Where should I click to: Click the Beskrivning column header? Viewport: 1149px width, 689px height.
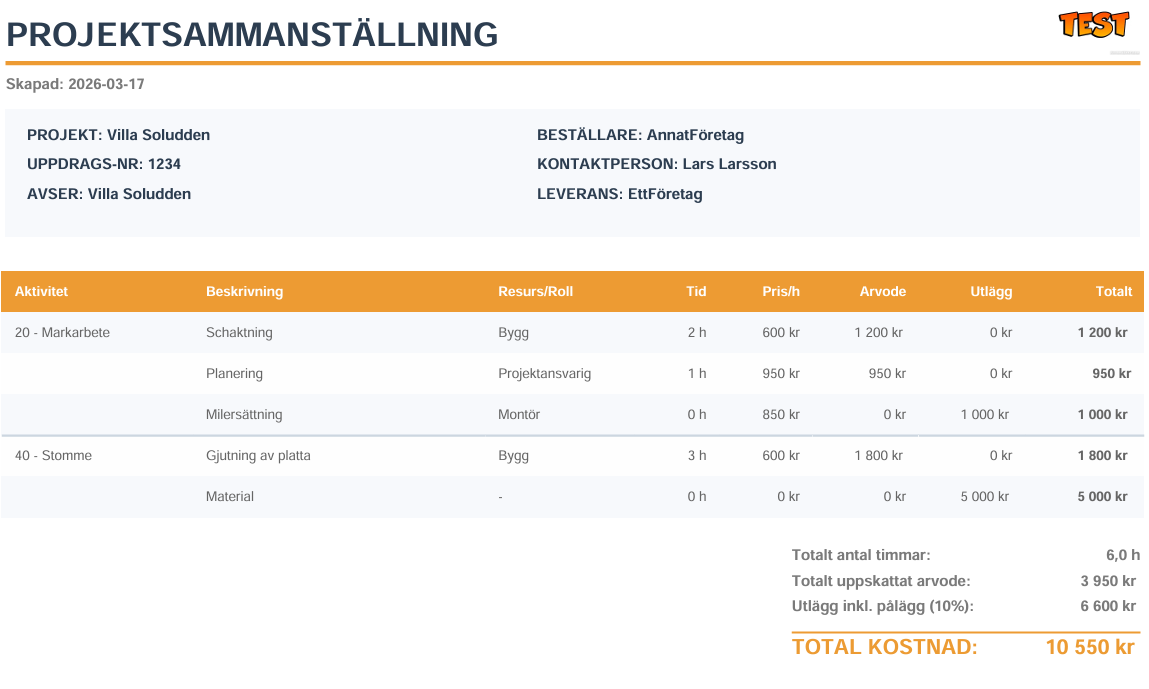tap(244, 292)
